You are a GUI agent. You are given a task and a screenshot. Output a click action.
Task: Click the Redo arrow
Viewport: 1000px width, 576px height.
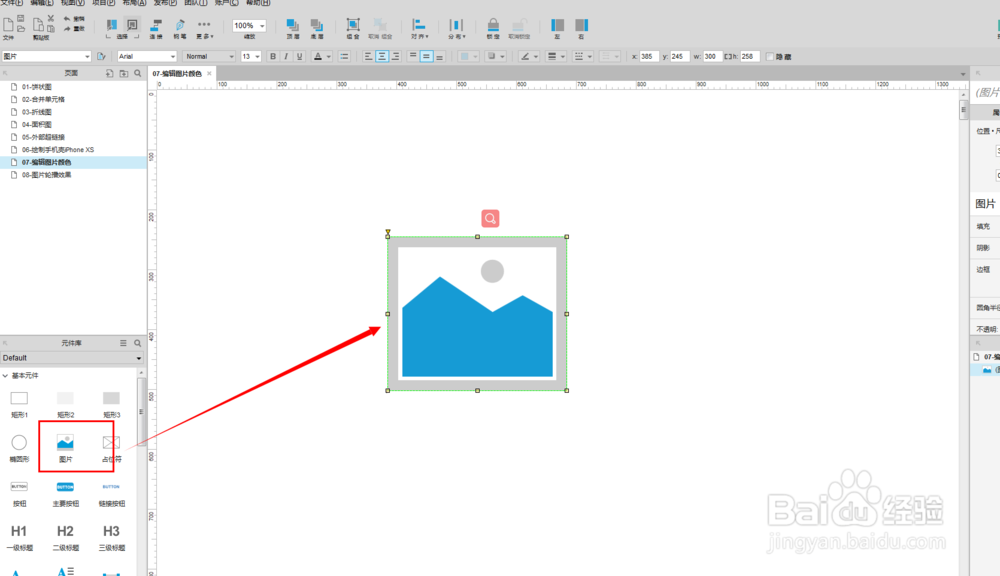[x=66, y=29]
